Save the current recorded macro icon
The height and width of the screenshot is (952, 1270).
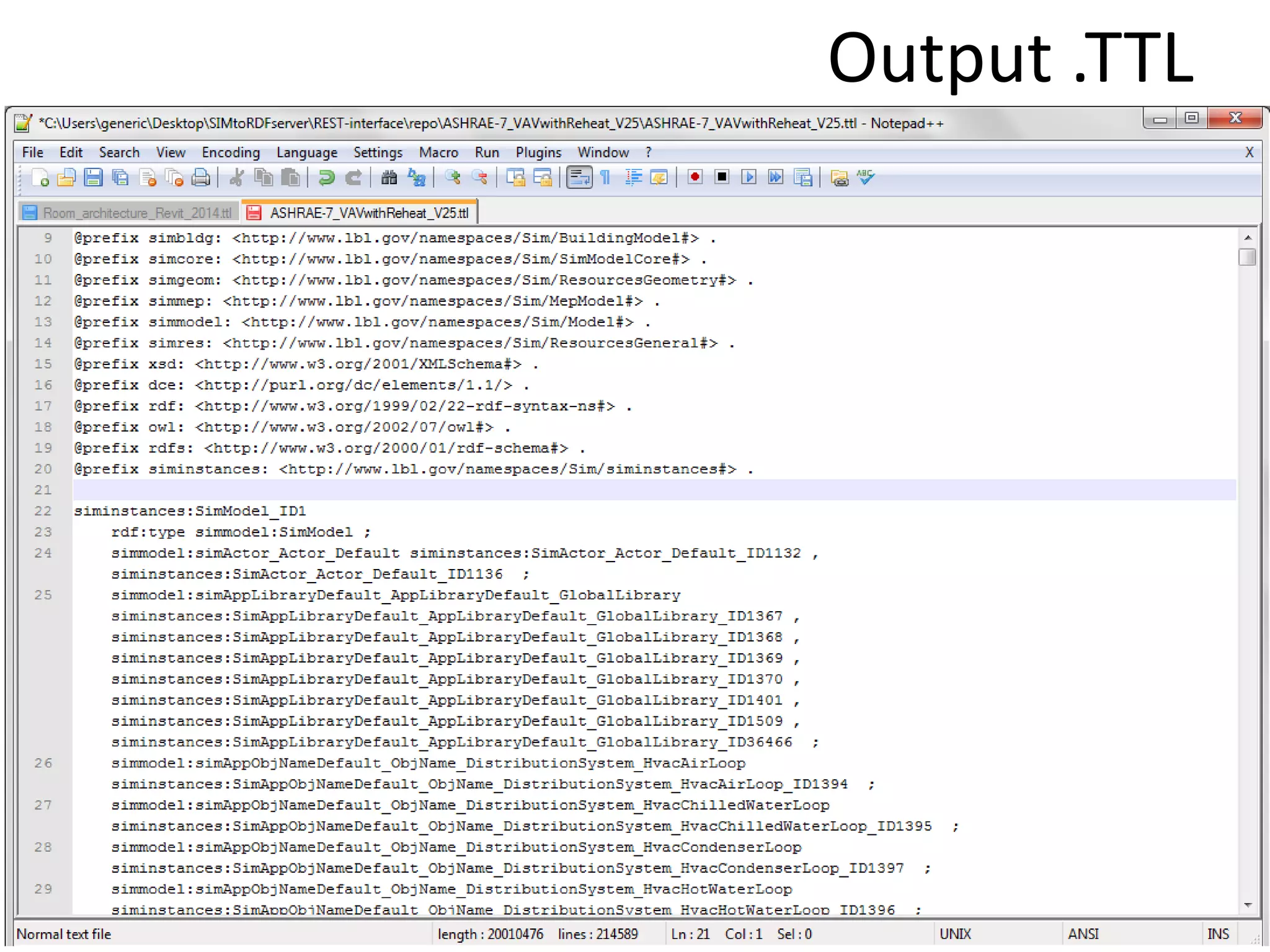[803, 178]
